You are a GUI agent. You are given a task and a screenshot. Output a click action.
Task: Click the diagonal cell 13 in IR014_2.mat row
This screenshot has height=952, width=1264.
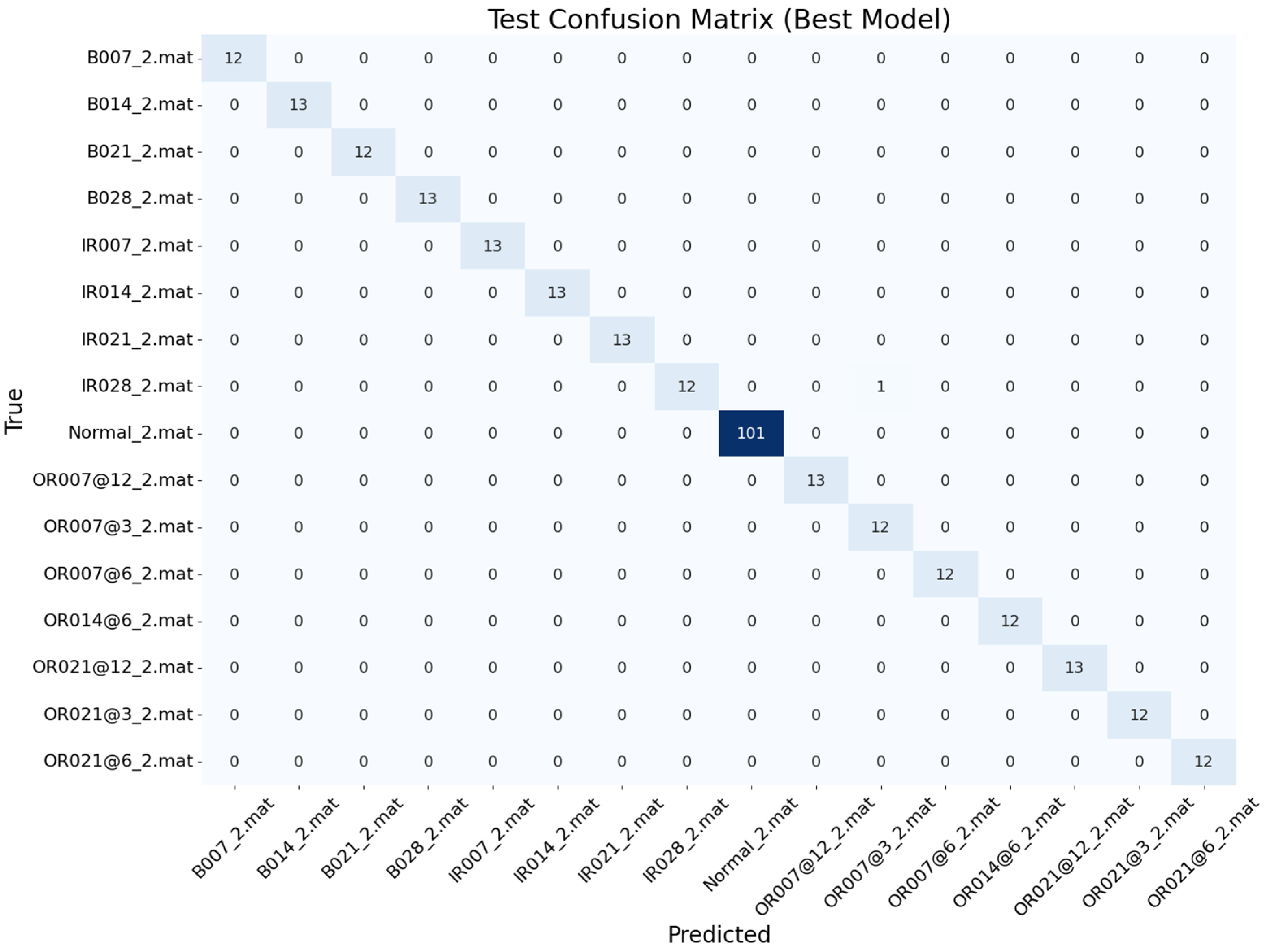pyautogui.click(x=557, y=293)
